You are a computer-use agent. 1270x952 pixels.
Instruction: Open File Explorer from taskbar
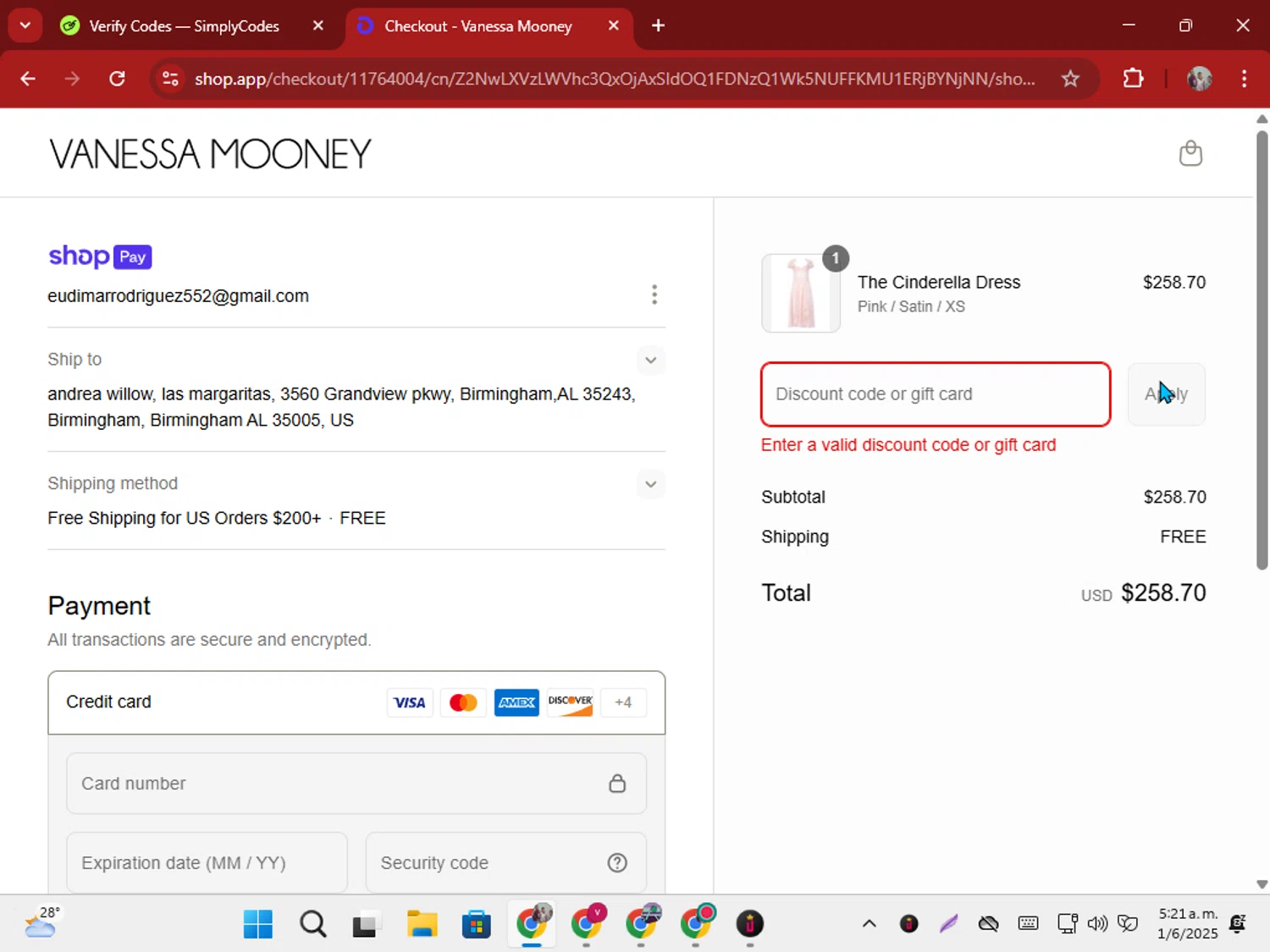click(422, 924)
